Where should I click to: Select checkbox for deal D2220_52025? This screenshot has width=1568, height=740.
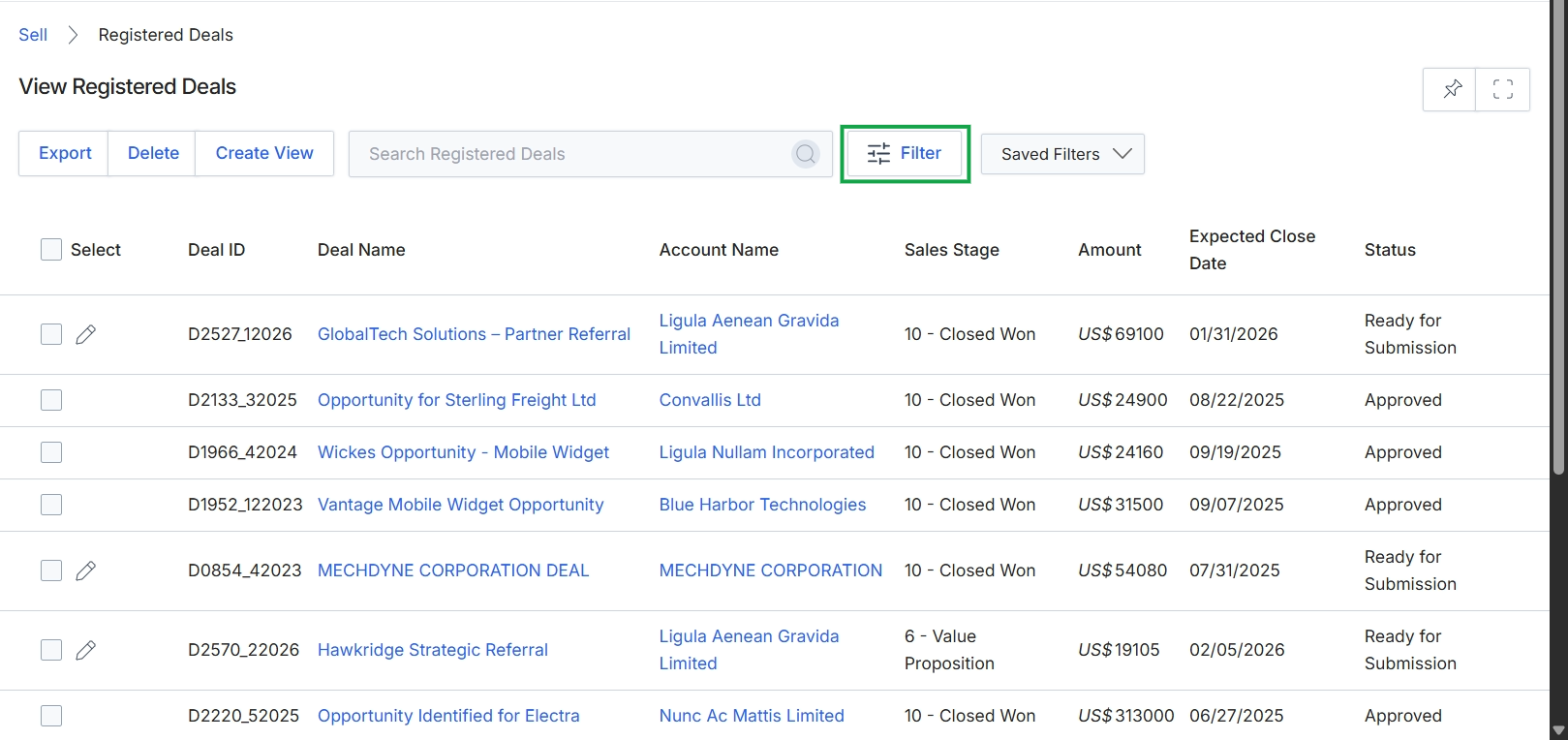point(51,716)
